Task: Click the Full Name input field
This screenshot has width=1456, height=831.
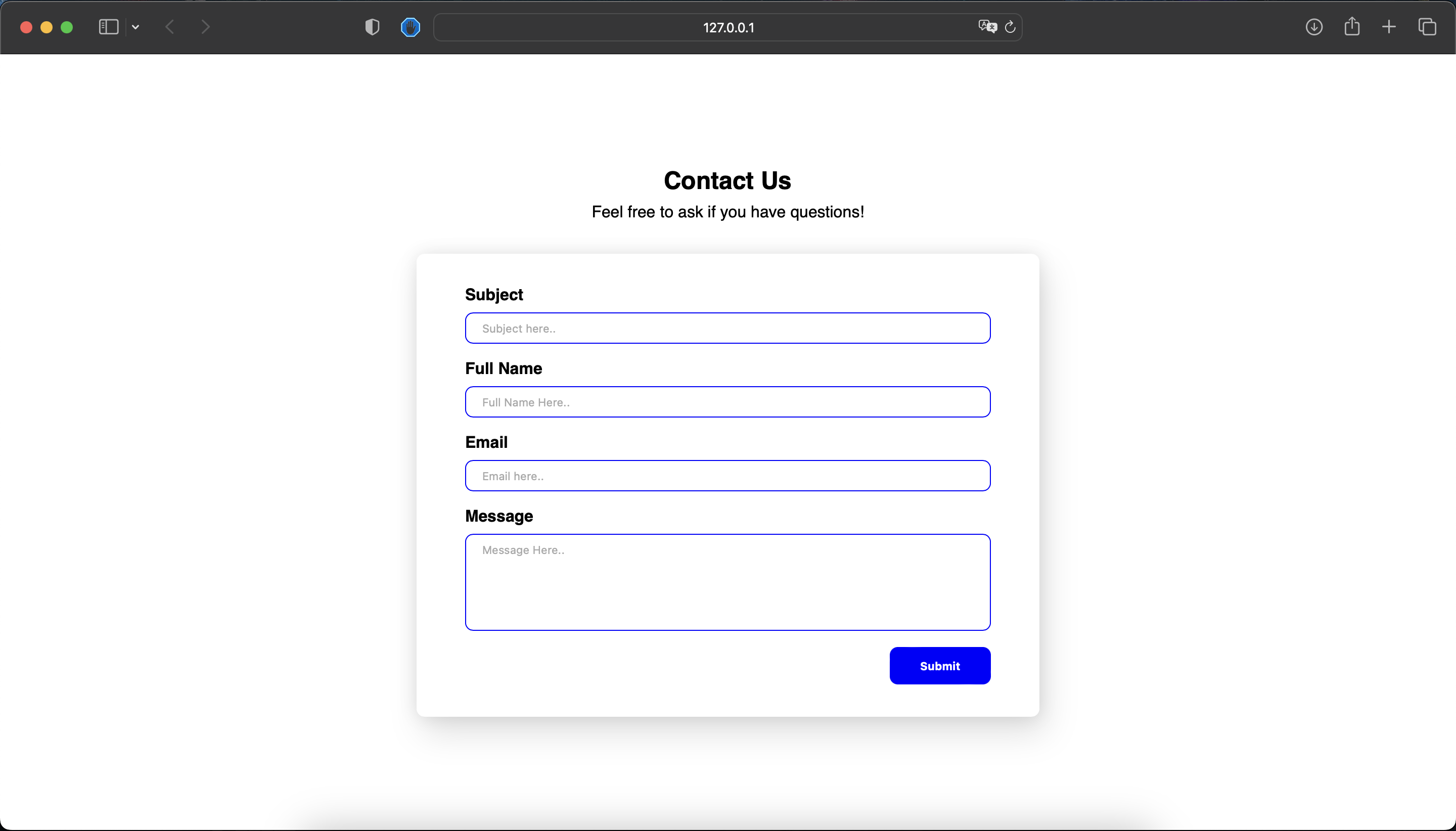Action: [727, 402]
